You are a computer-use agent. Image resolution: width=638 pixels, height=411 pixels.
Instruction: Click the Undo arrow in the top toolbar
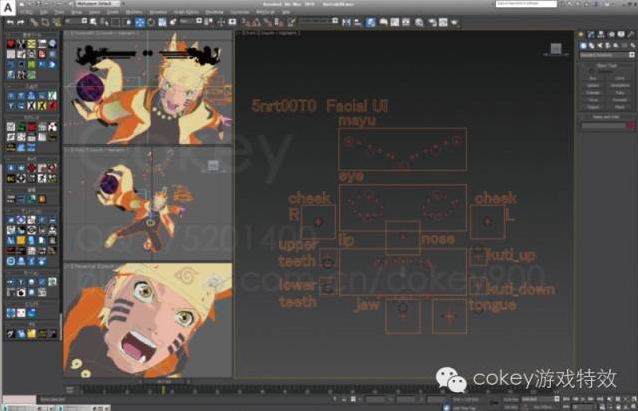tap(9, 21)
